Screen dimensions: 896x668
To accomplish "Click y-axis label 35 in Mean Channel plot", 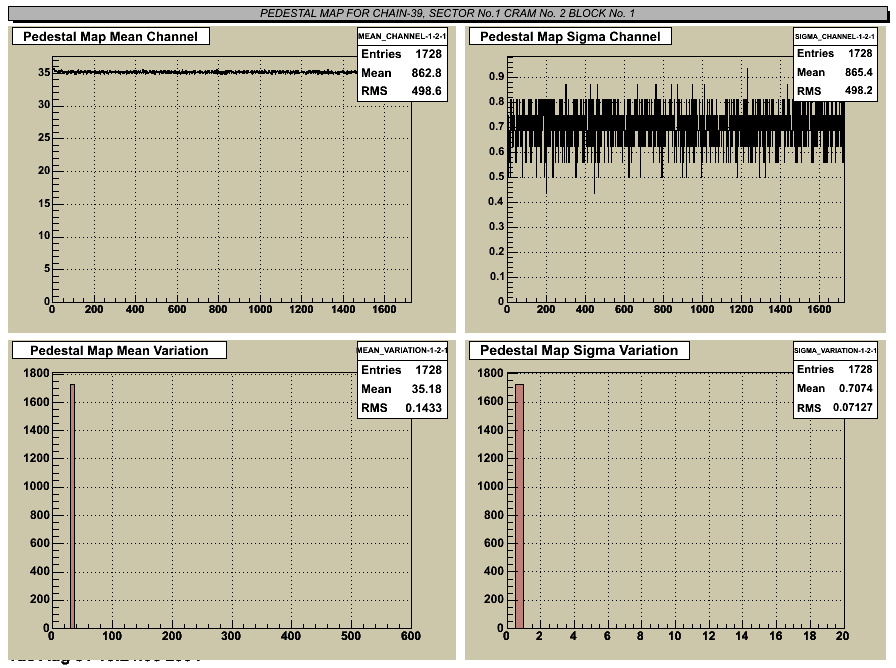I will 44,73.
